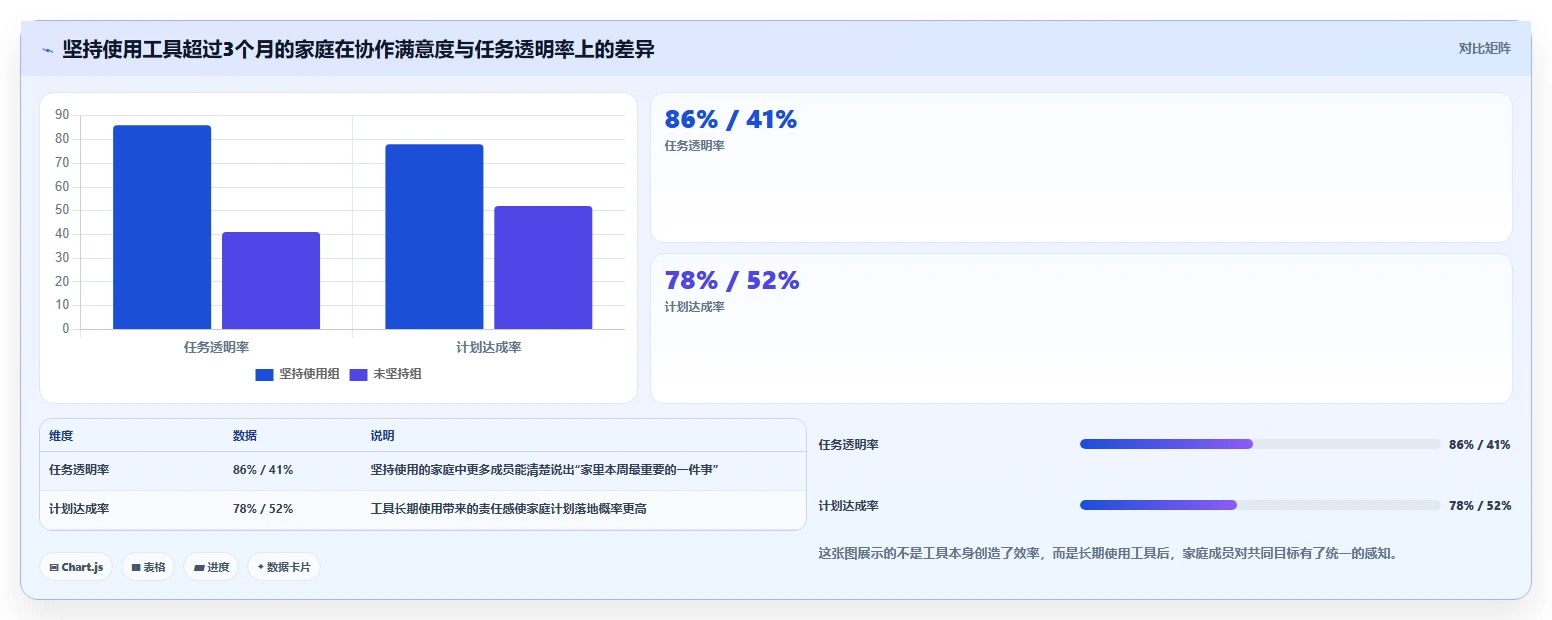Click the 86% / 41% data card value
The height and width of the screenshot is (620, 1552).
pyautogui.click(x=731, y=120)
